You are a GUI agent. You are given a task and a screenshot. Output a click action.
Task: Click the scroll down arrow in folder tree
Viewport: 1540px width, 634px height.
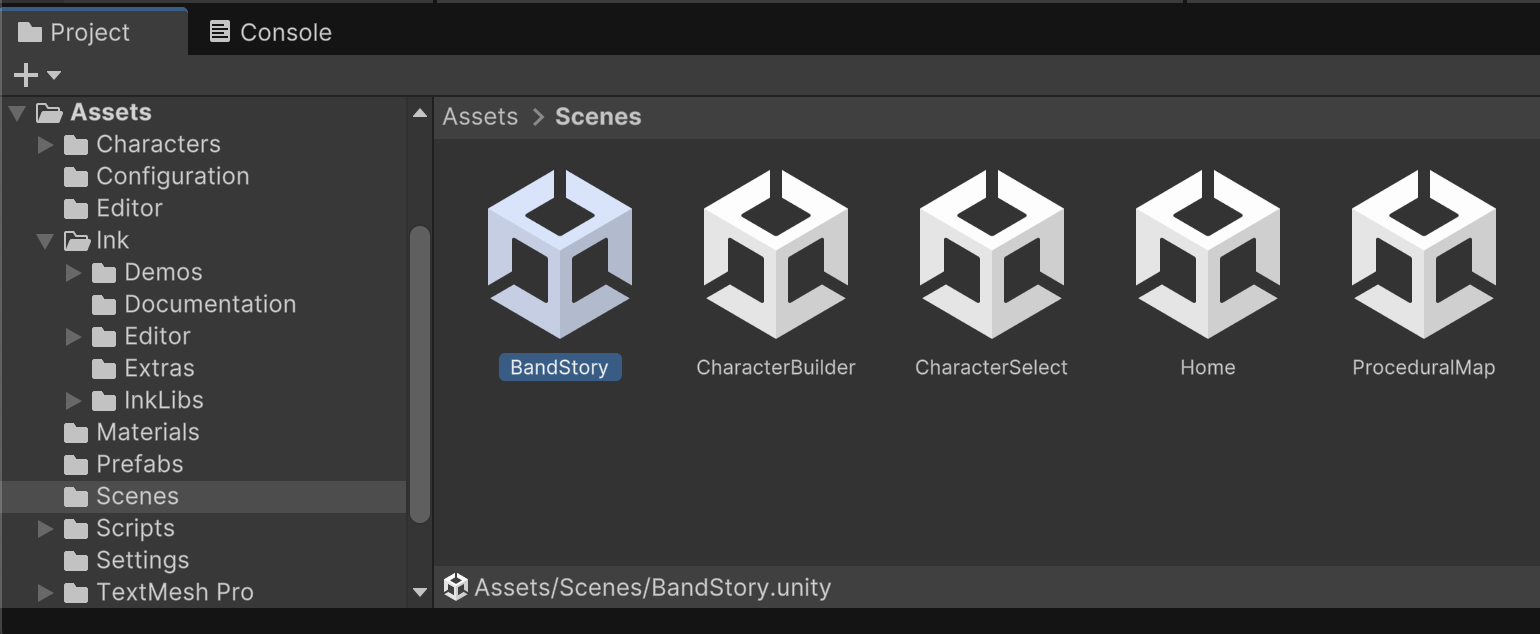(x=420, y=593)
